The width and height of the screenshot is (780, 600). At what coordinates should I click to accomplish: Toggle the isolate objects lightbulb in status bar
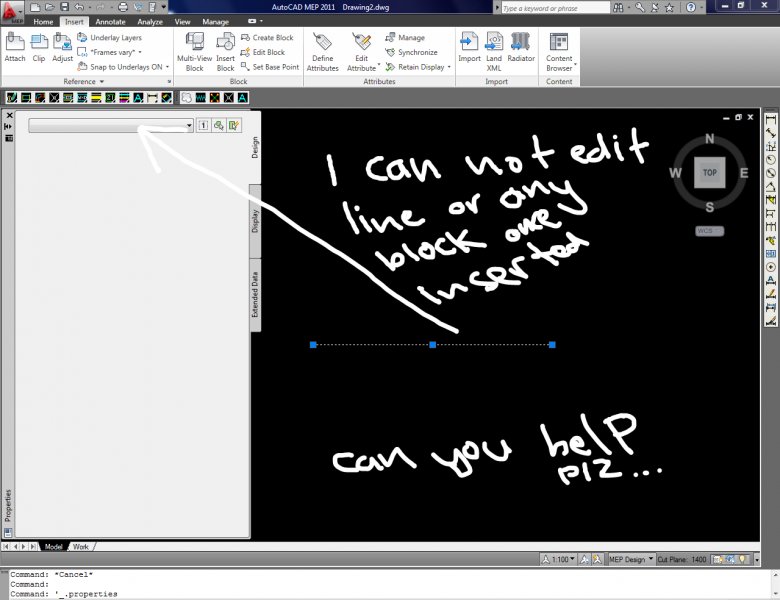(742, 559)
